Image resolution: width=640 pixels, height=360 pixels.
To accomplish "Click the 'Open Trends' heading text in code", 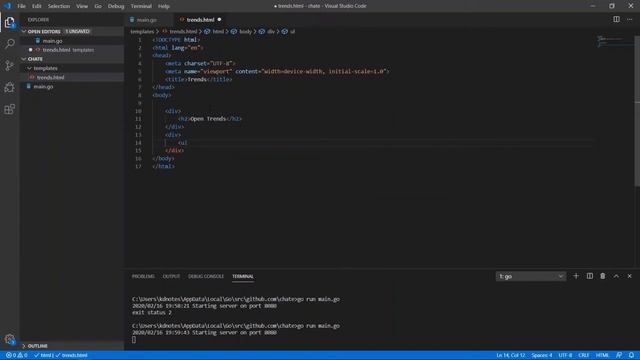I will [208, 119].
